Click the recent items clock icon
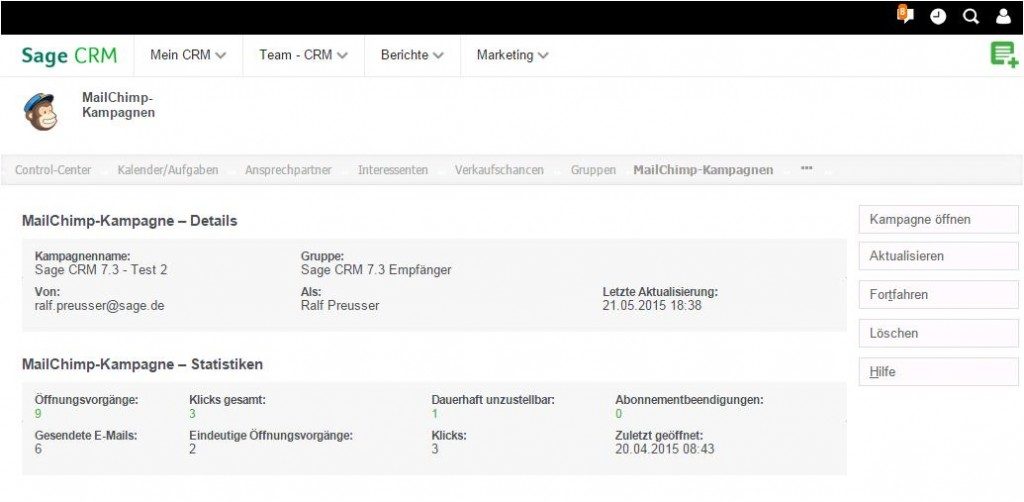The width and height of the screenshot is (1024, 502). [938, 17]
